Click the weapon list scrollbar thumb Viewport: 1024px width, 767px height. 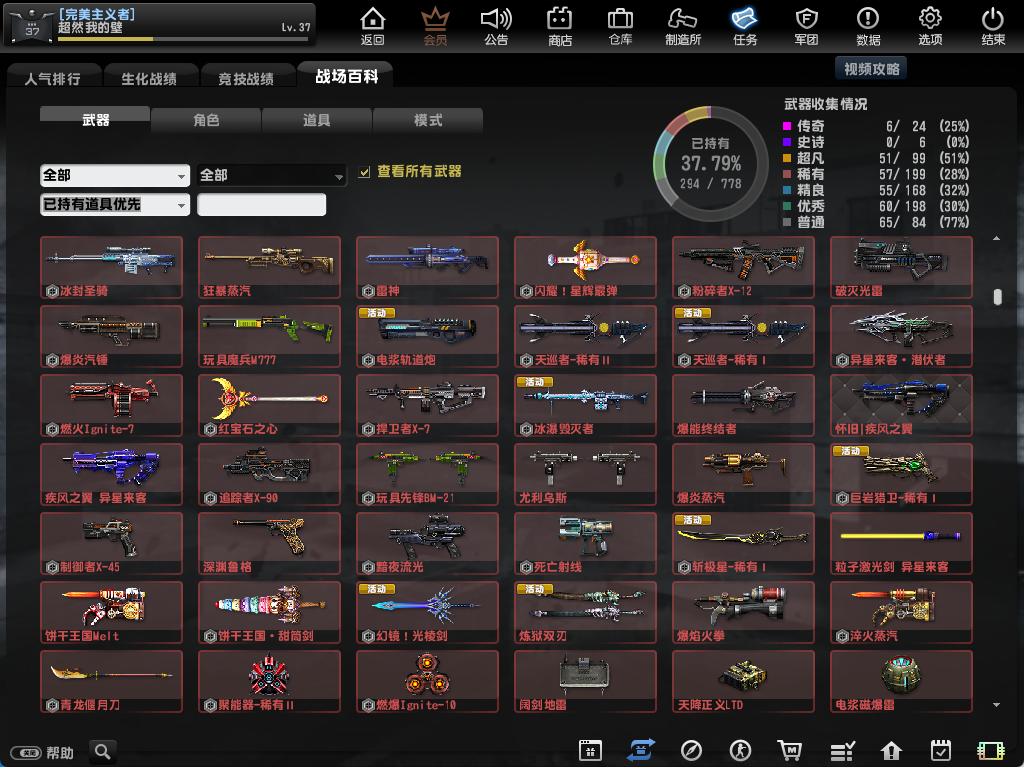pyautogui.click(x=997, y=297)
